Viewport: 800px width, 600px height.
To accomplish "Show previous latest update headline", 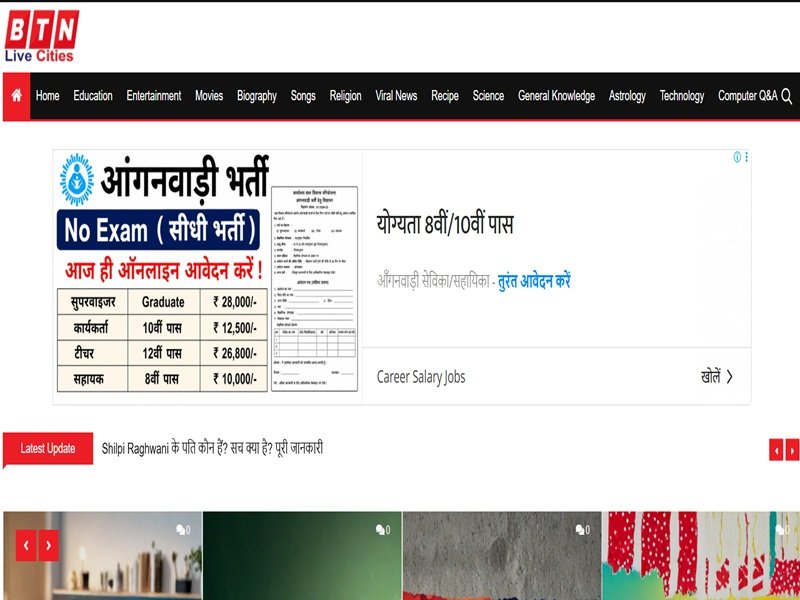I will point(776,451).
